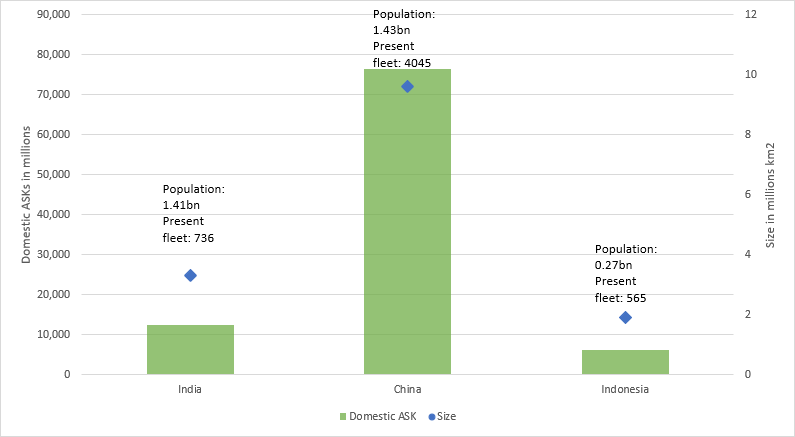Click the 6 value on the right axis
The image size is (795, 437).
point(748,194)
